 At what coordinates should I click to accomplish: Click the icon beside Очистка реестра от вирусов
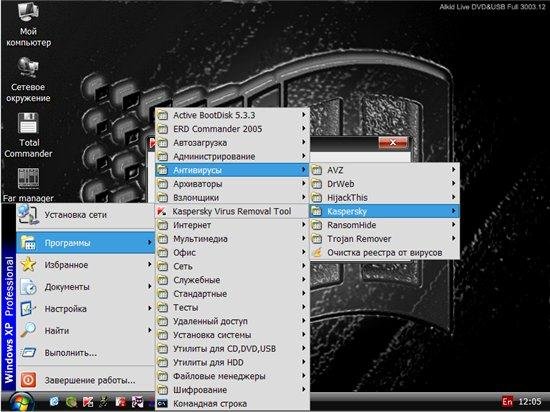[317, 252]
